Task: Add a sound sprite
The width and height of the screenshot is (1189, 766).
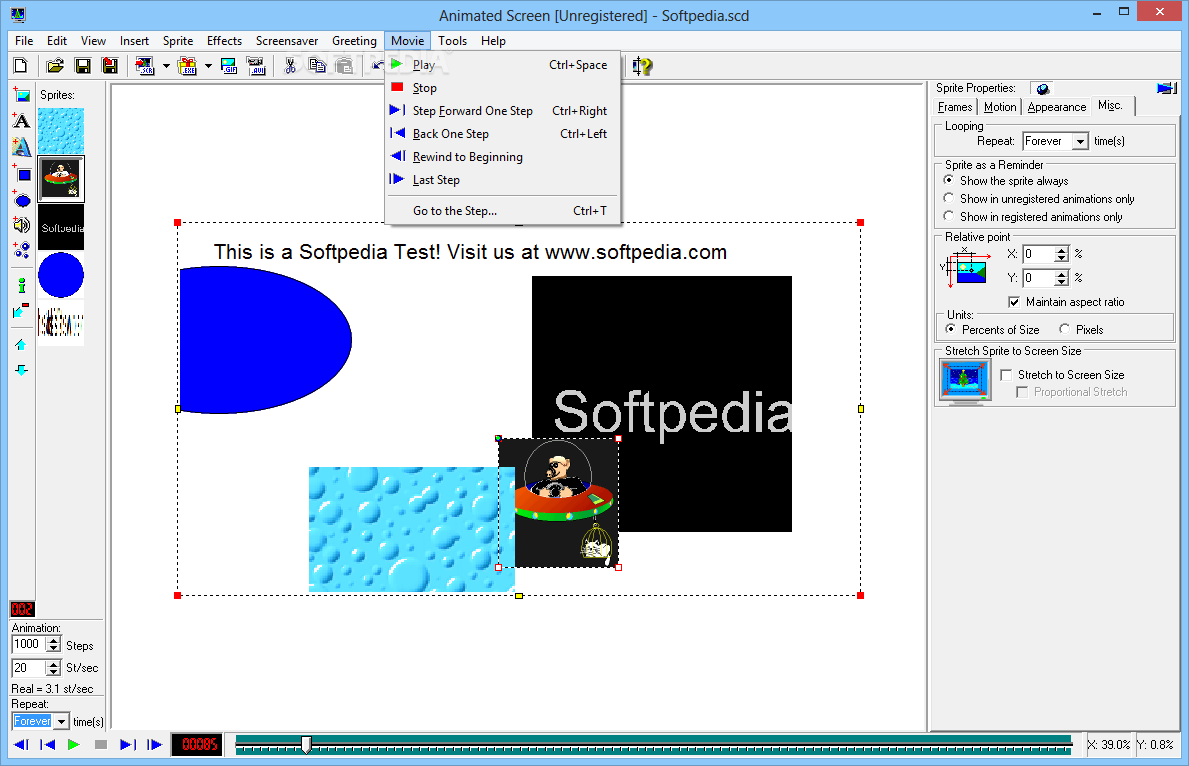Action: pos(21,224)
